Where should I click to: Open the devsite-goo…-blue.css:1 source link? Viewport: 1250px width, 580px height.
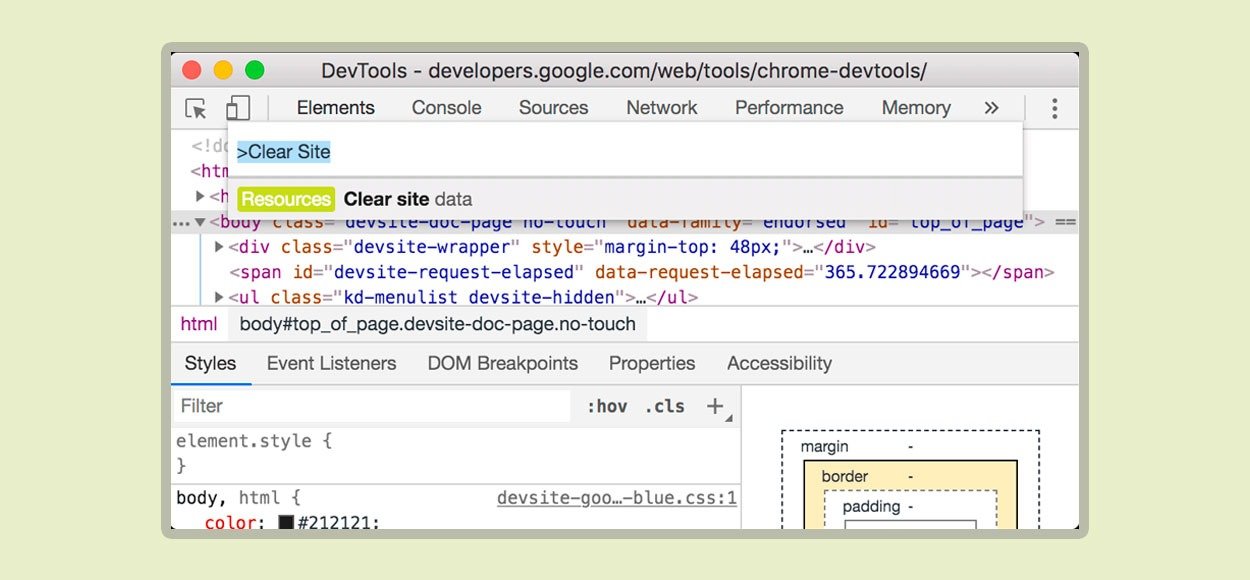point(617,498)
